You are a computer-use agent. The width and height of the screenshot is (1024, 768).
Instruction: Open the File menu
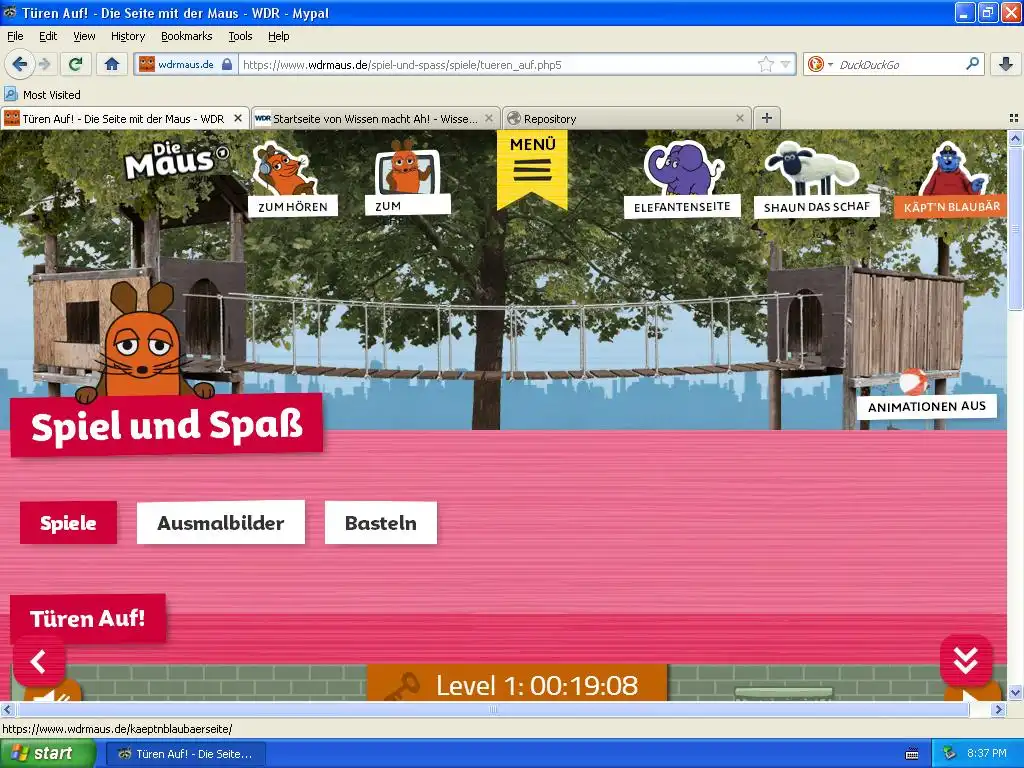click(15, 36)
